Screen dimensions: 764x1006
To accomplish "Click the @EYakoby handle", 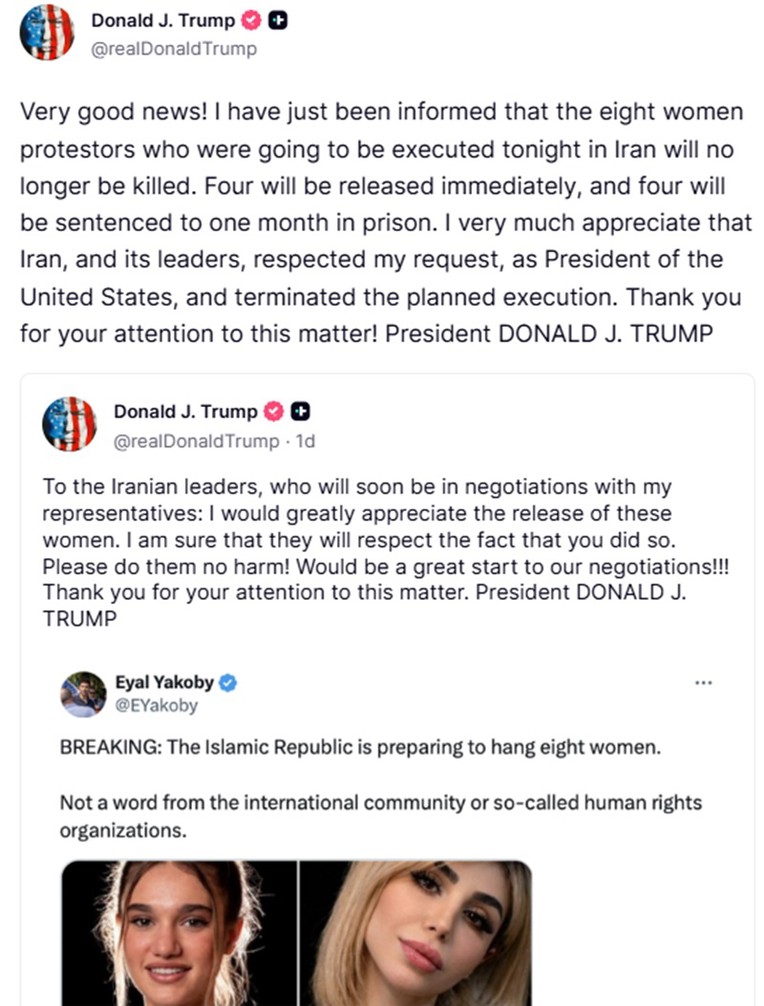I will (157, 706).
